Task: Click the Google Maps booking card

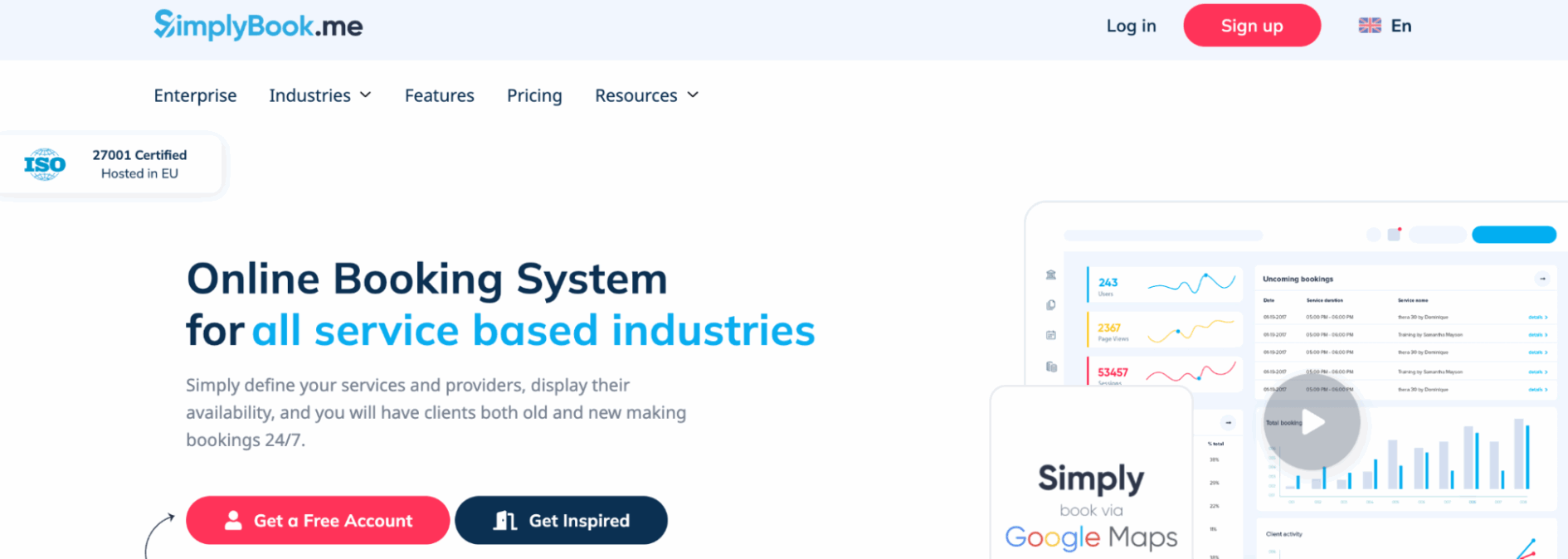Action: point(1091,474)
